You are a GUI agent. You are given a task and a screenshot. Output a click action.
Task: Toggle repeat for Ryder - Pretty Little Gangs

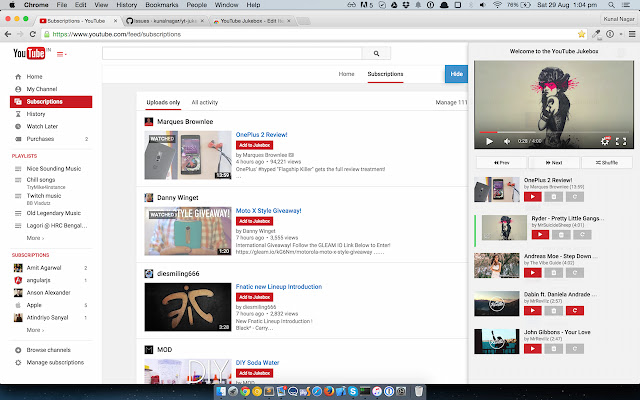582,235
